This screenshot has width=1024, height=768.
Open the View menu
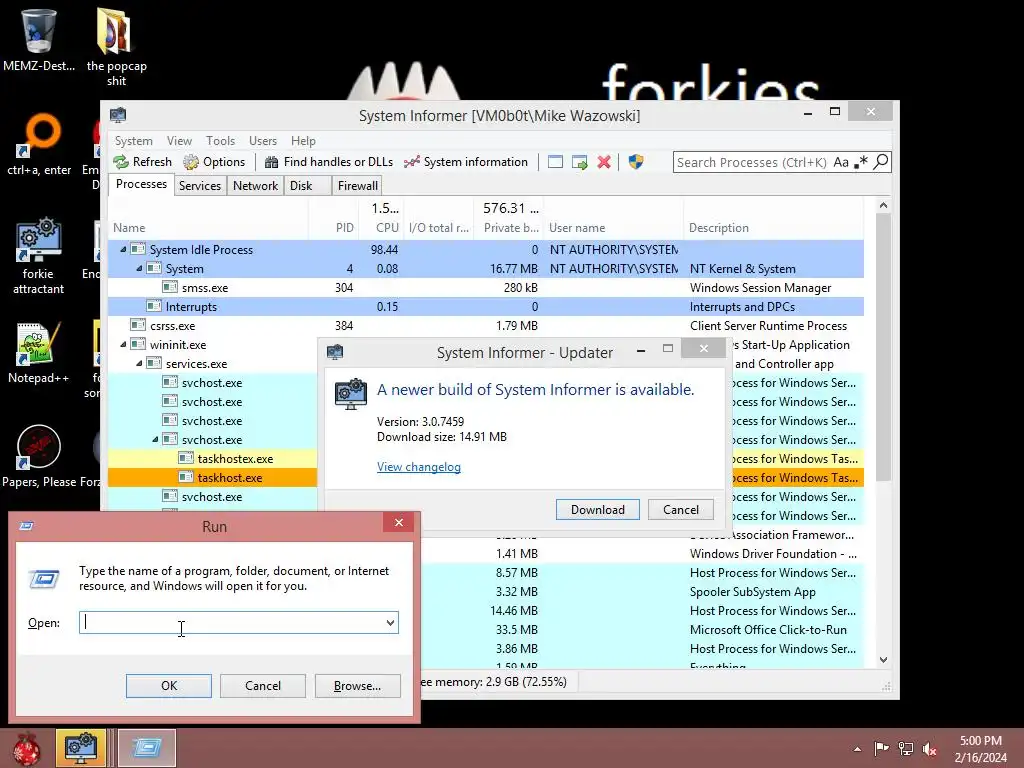179,141
